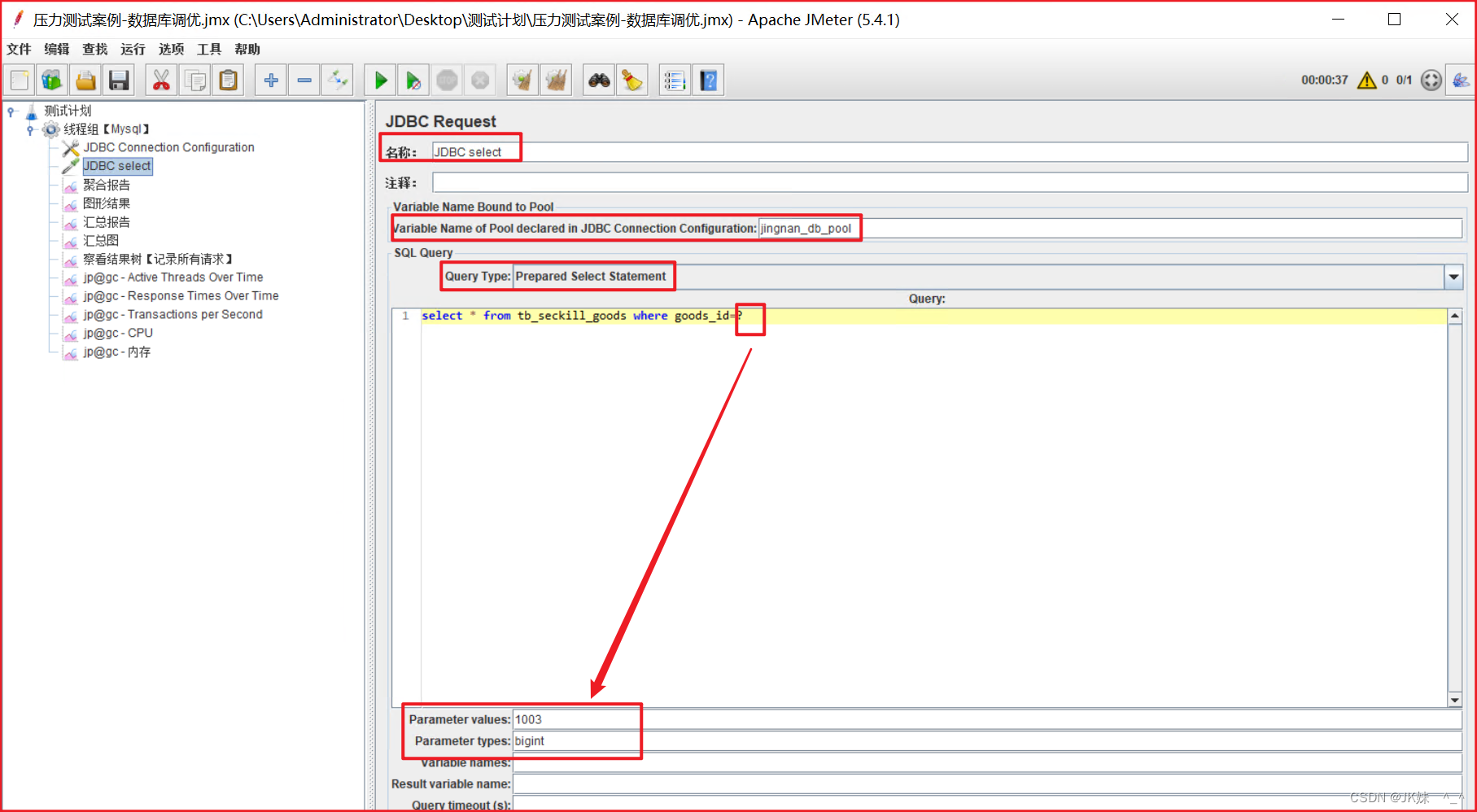
Task: Select jp@gc - CPU tree item
Action: pyautogui.click(x=118, y=333)
